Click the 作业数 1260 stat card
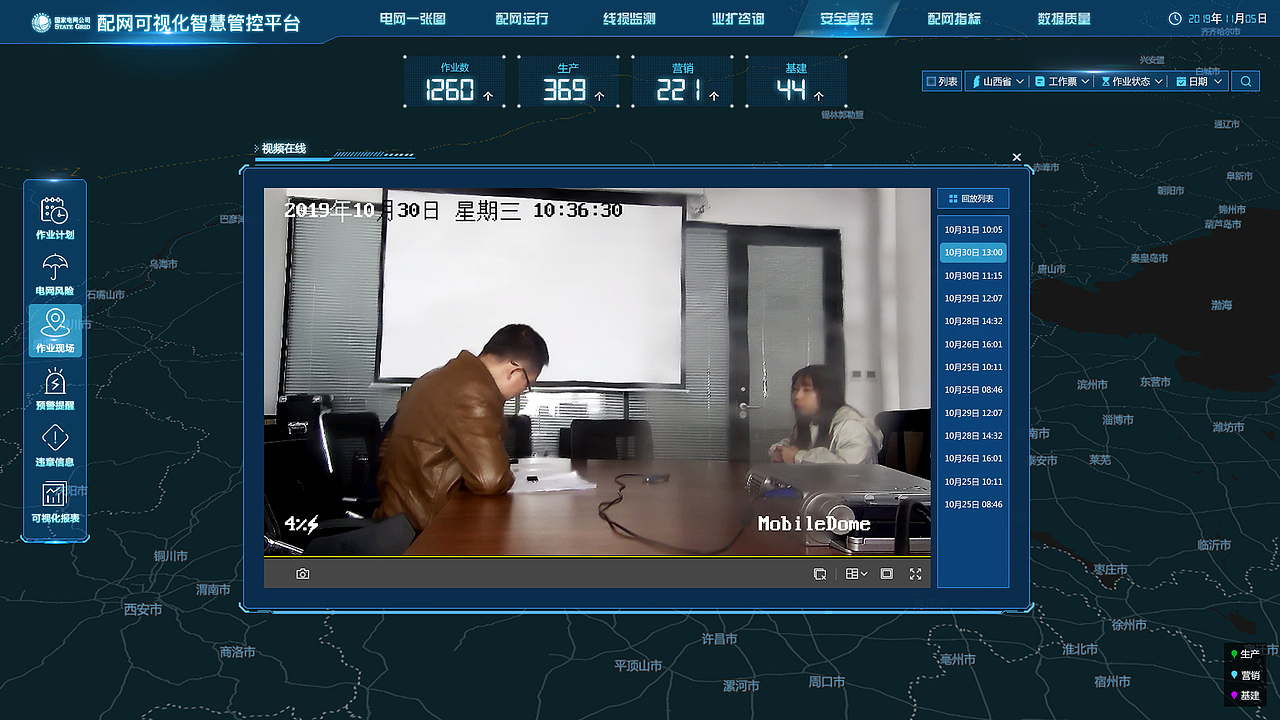The image size is (1280, 720). pos(455,82)
